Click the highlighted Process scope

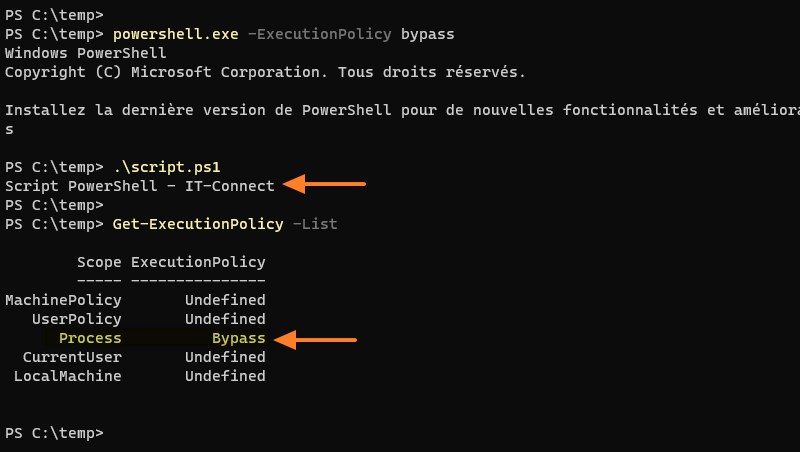[x=90, y=339]
